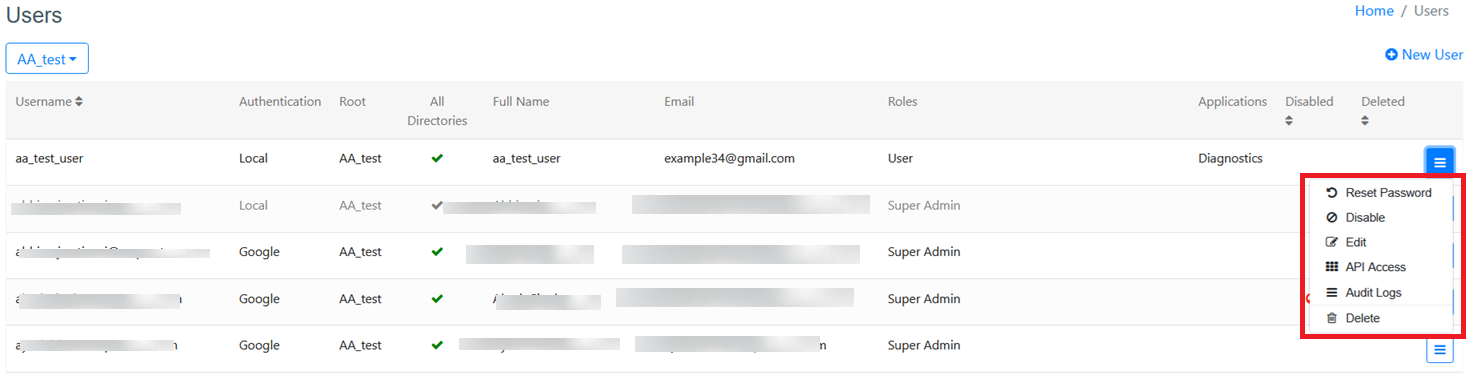Open the action menu button for aa_test_user
The image size is (1470, 375).
tap(1439, 161)
